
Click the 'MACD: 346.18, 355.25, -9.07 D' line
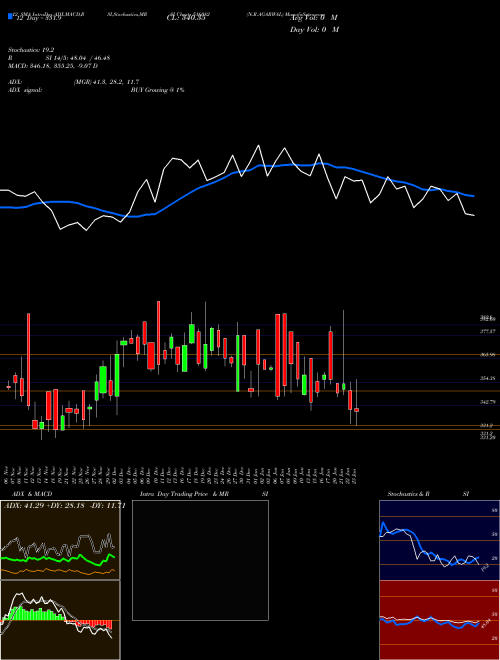pos(53,66)
